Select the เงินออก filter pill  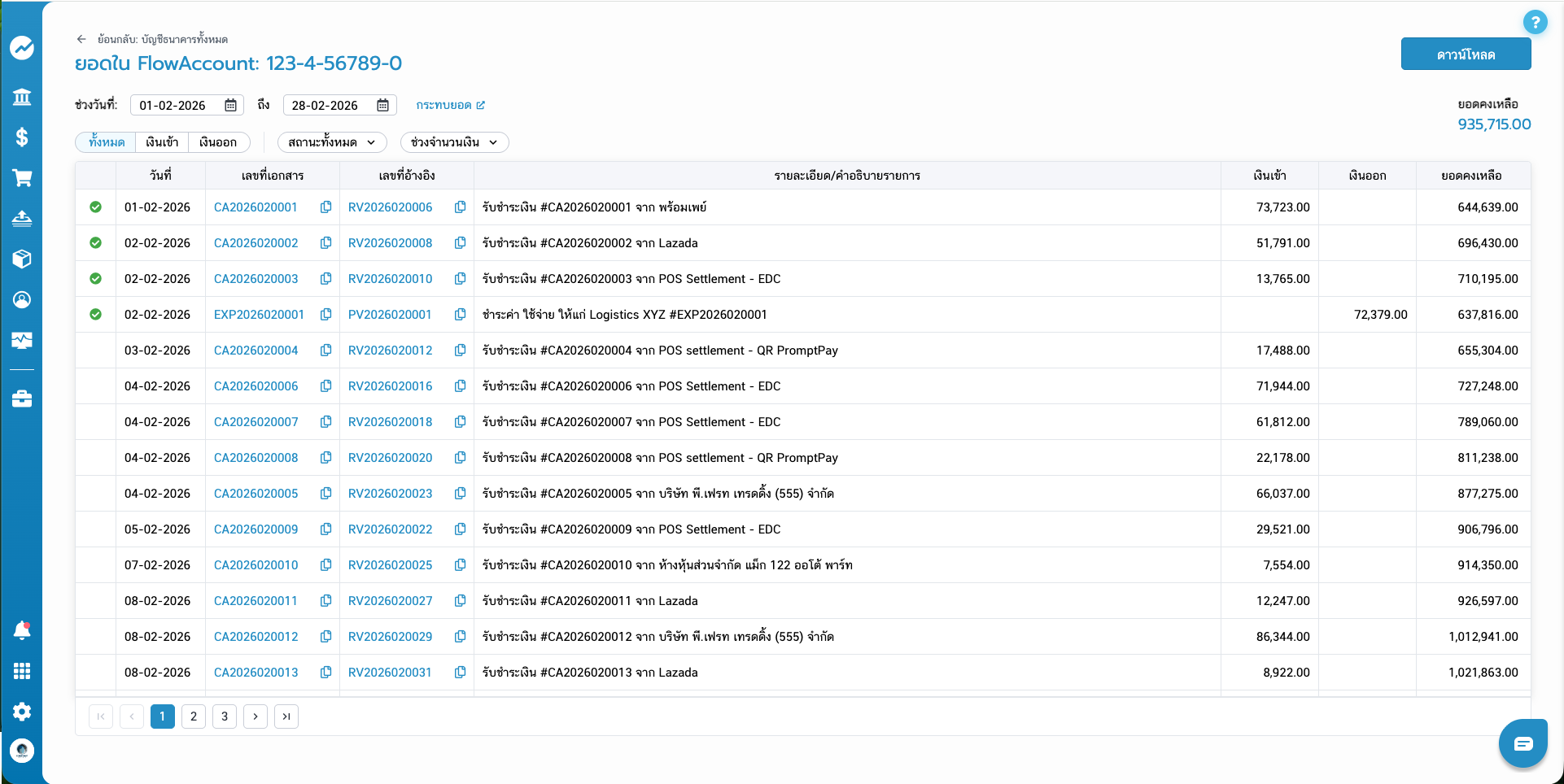point(216,142)
